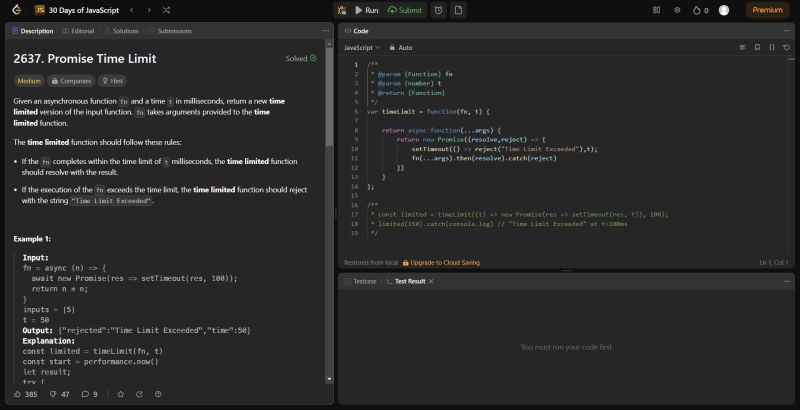Reset code to default with the undo icon
This screenshot has width=800, height=410.
787,47
